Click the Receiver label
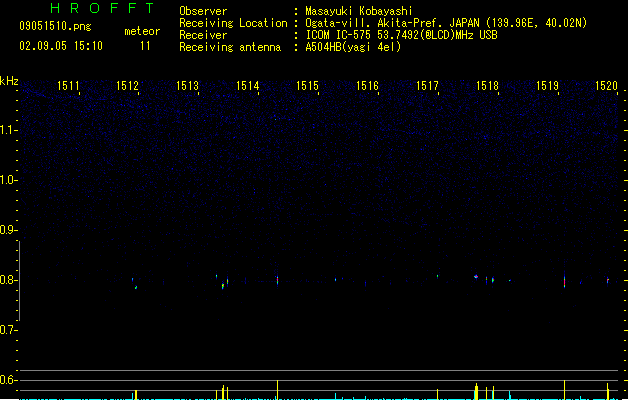 pos(203,35)
